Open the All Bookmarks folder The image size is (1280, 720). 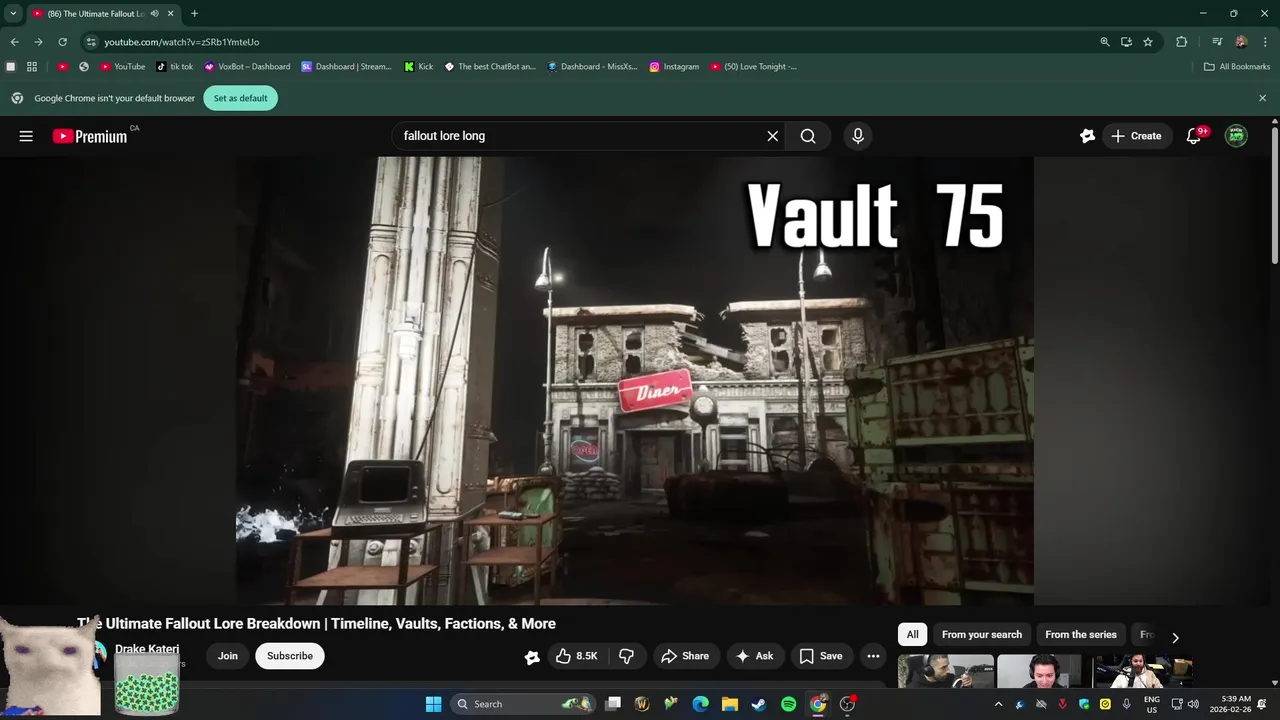pos(1237,67)
